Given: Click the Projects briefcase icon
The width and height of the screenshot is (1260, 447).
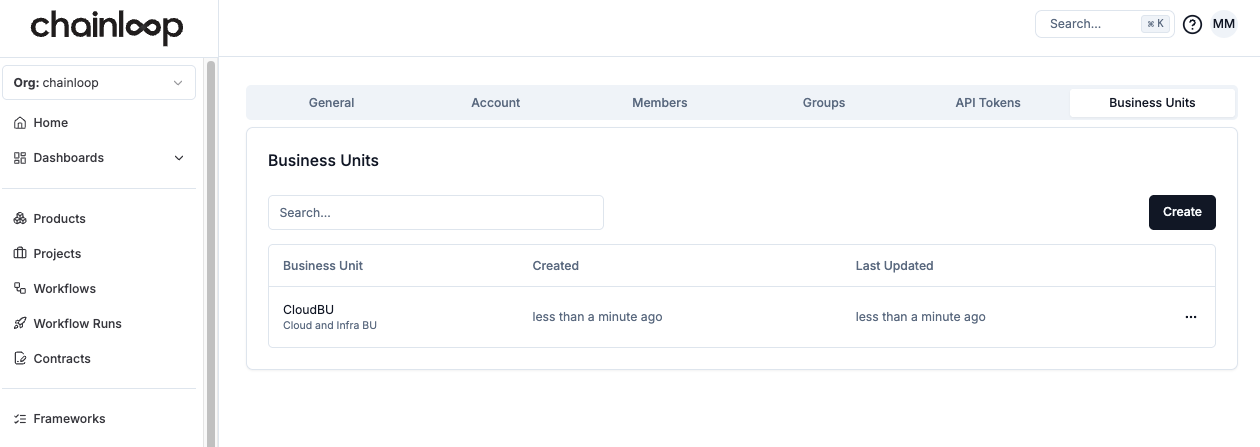Looking at the screenshot, I should [20, 254].
